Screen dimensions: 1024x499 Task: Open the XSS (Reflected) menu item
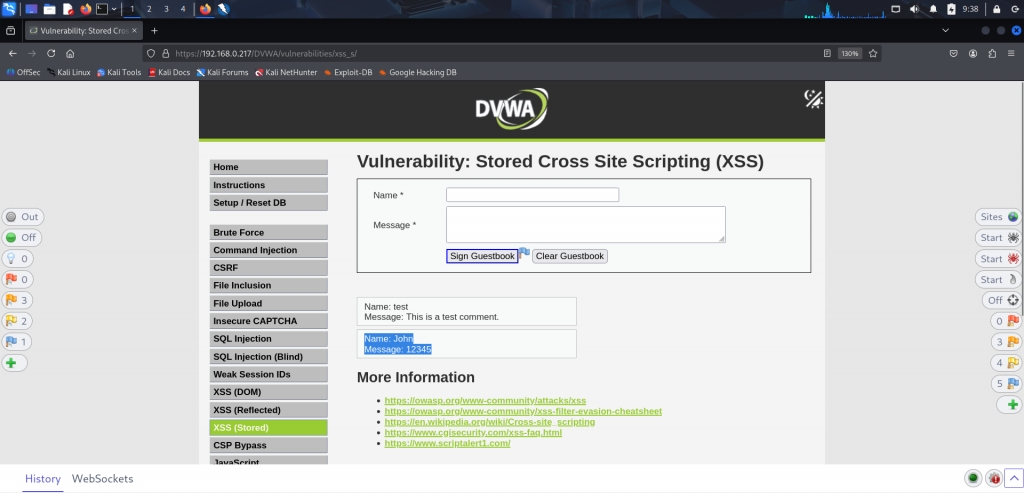coord(268,410)
